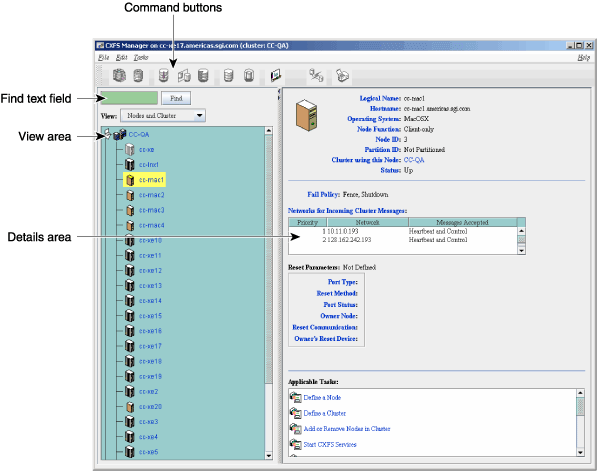
Task: Click the CC-QA cluster icon in the tree
Action: pos(120,134)
